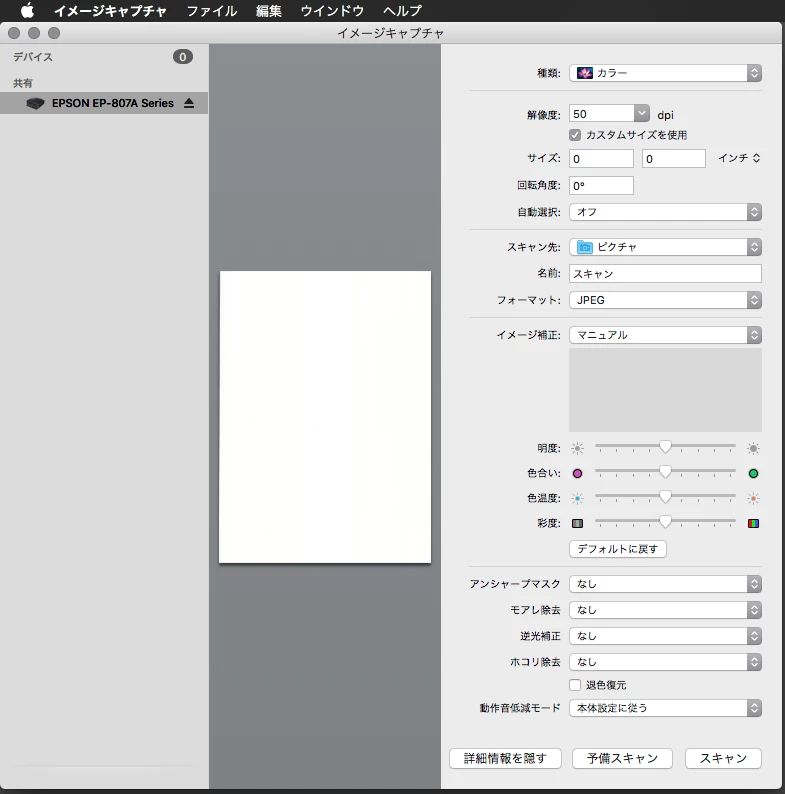Click the eject icon next to EPSON scanner
The image size is (785, 794).
[189, 103]
